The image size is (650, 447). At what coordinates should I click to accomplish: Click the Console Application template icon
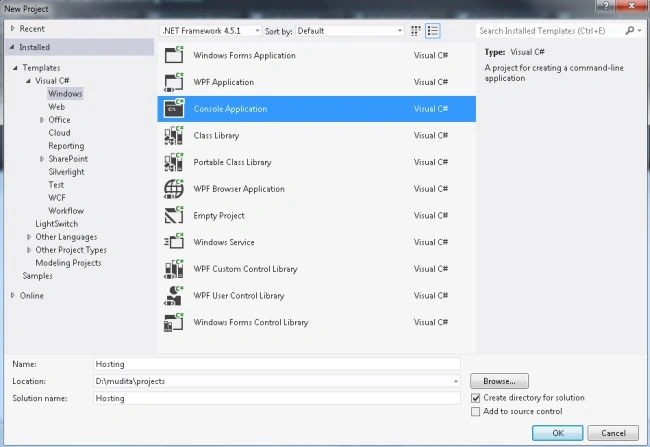pyautogui.click(x=174, y=109)
